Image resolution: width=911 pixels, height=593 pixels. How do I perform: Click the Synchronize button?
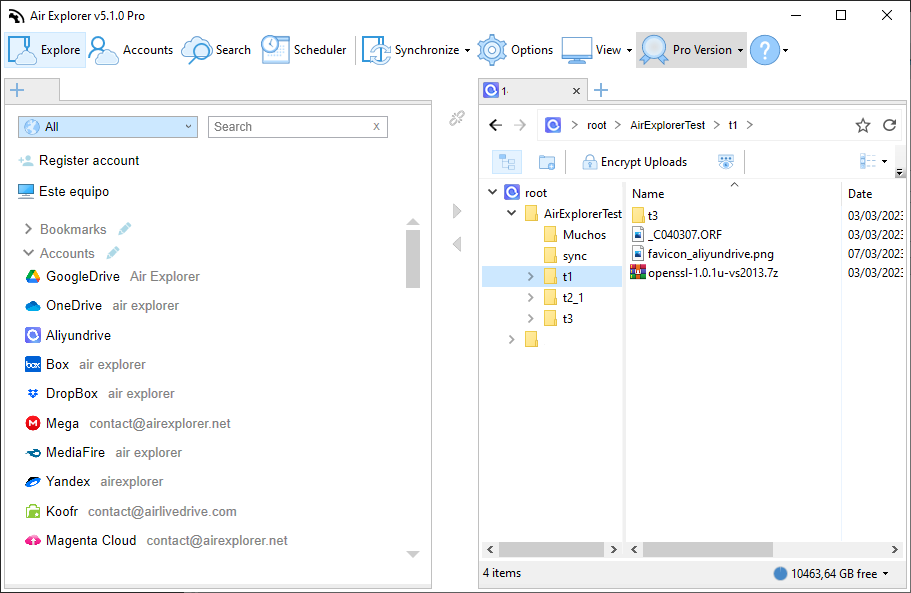click(x=410, y=50)
